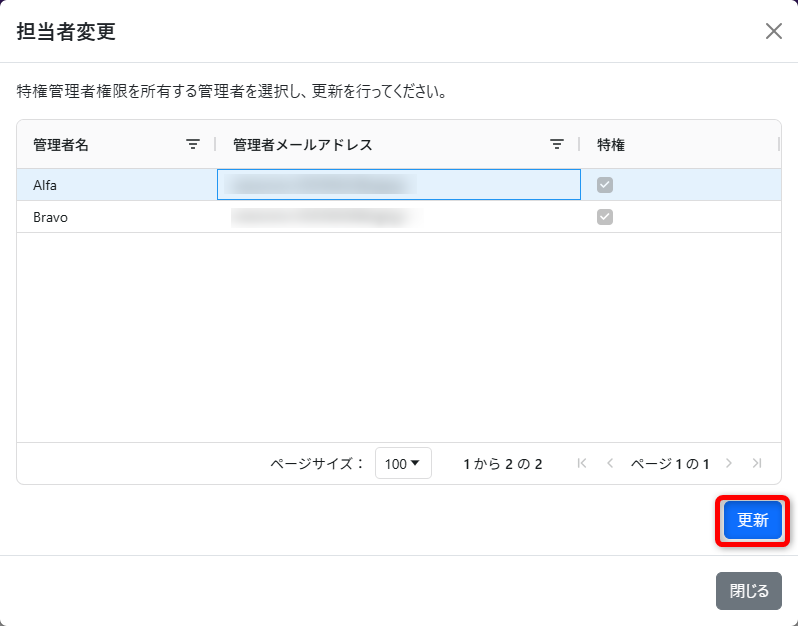
Task: Select the Alfa administrator name cell
Action: click(117, 185)
